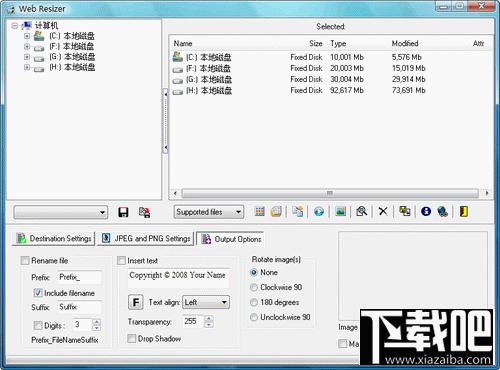Select the None rotation radio button
The width and height of the screenshot is (500, 370).
254,272
